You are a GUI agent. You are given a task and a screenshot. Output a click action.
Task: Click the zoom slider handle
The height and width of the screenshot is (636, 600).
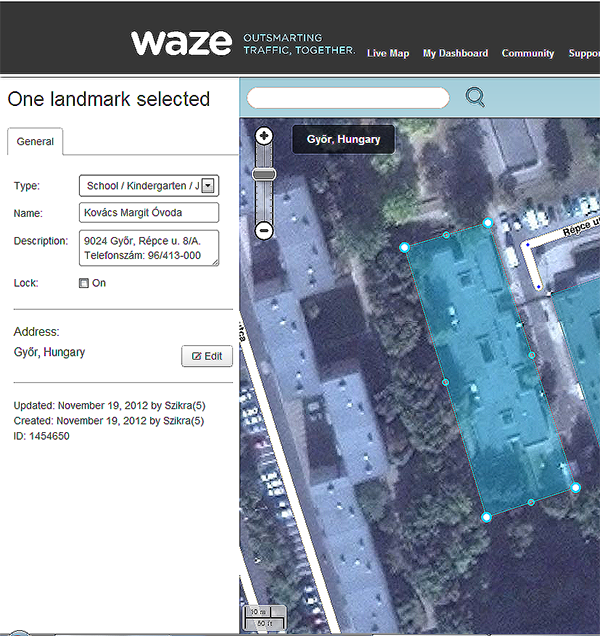(x=264, y=175)
